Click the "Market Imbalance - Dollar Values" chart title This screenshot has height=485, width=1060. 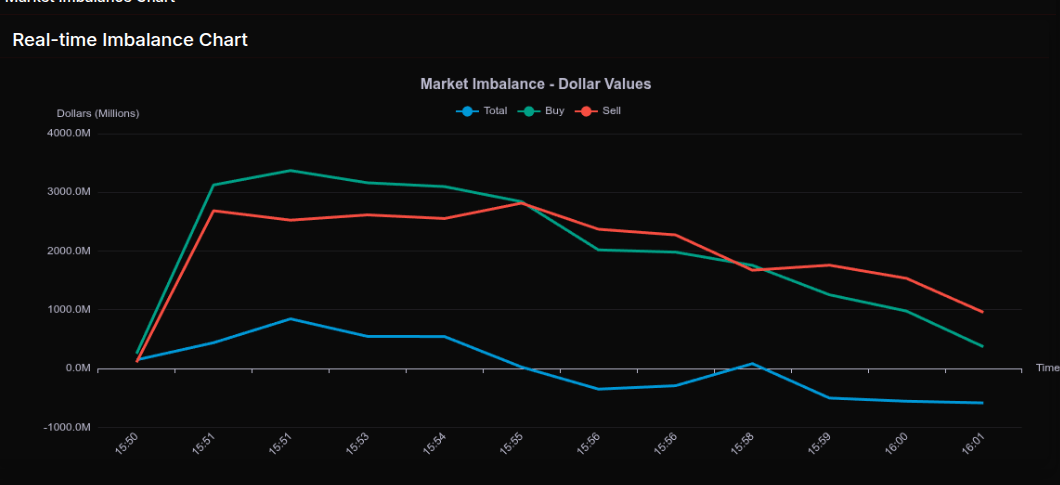[x=535, y=84]
